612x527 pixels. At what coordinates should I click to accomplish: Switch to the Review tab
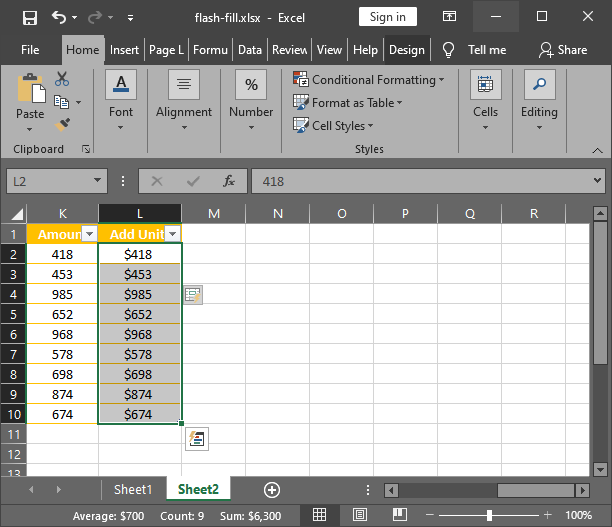(x=290, y=50)
